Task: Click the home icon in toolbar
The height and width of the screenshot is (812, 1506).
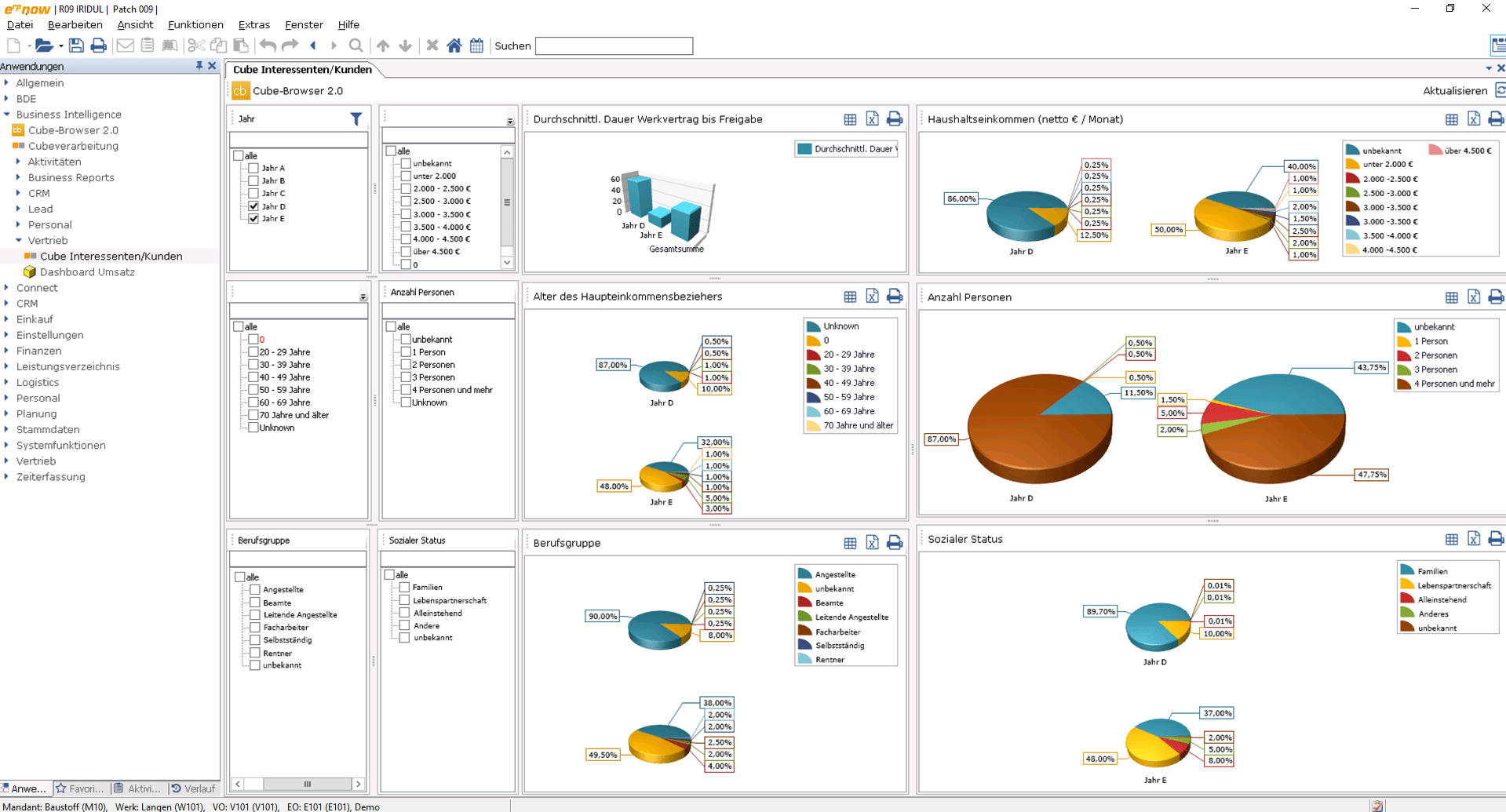Action: point(454,46)
